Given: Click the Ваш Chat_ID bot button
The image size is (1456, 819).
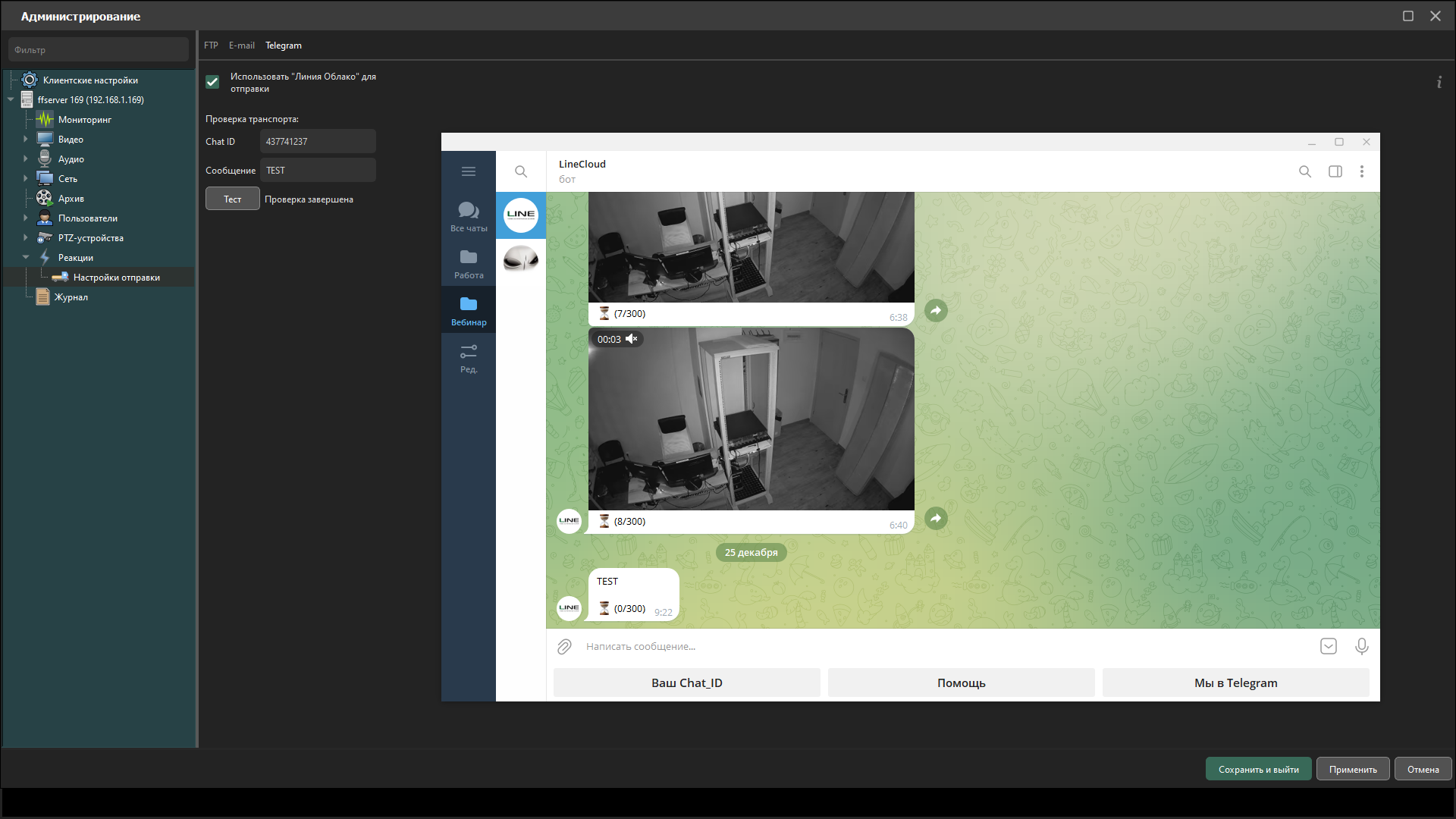Looking at the screenshot, I should tap(686, 682).
